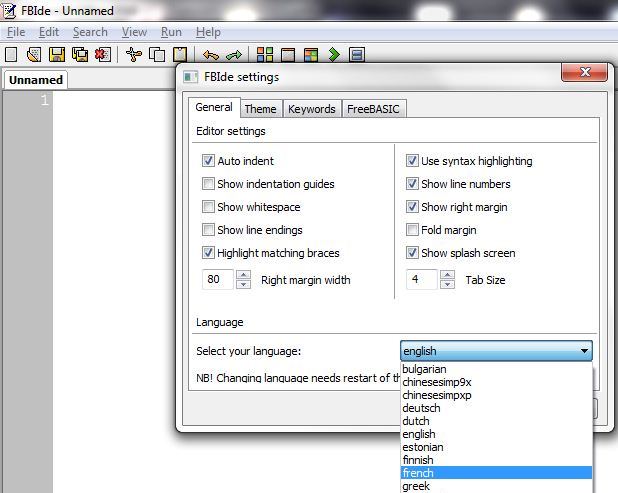This screenshot has width=618, height=493.
Task: Select finnish in the language list
Action: [x=496, y=460]
